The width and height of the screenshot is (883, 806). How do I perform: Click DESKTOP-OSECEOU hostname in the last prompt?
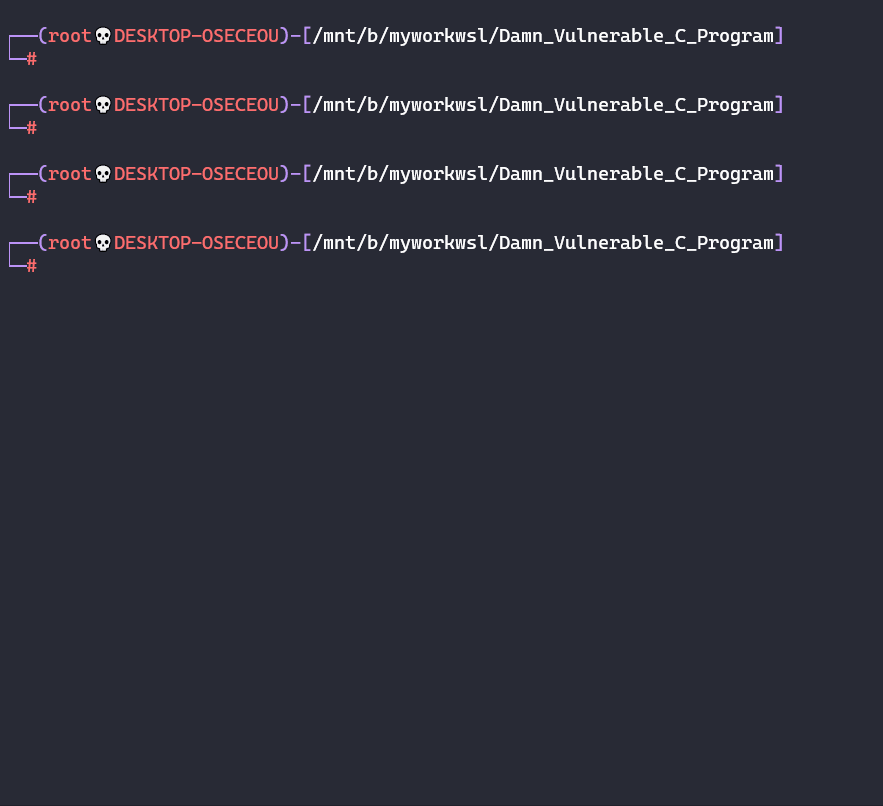tap(196, 243)
